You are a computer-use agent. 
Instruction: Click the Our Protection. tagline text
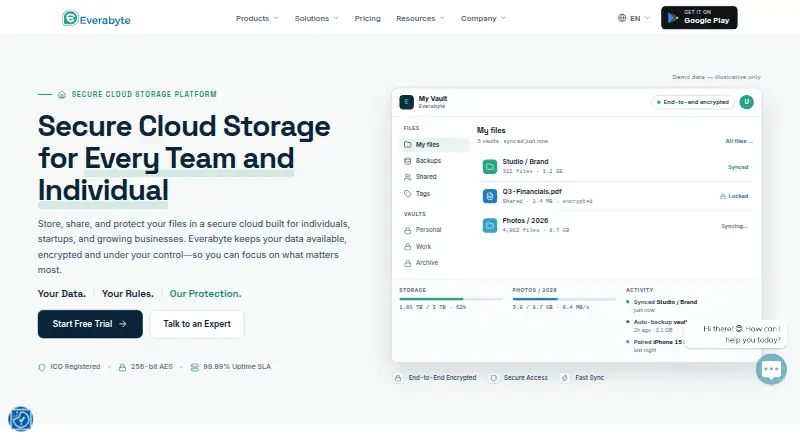pos(205,294)
